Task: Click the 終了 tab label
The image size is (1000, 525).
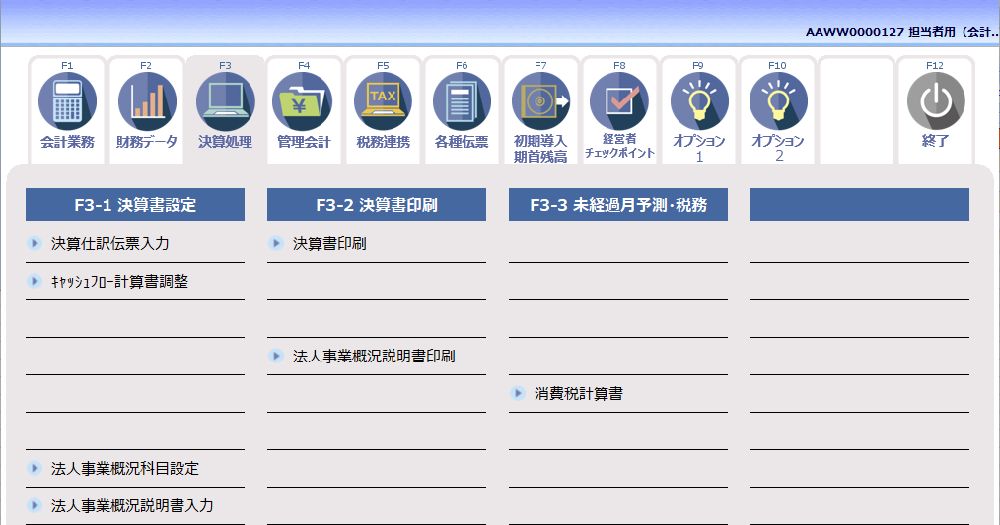Action: (x=936, y=141)
